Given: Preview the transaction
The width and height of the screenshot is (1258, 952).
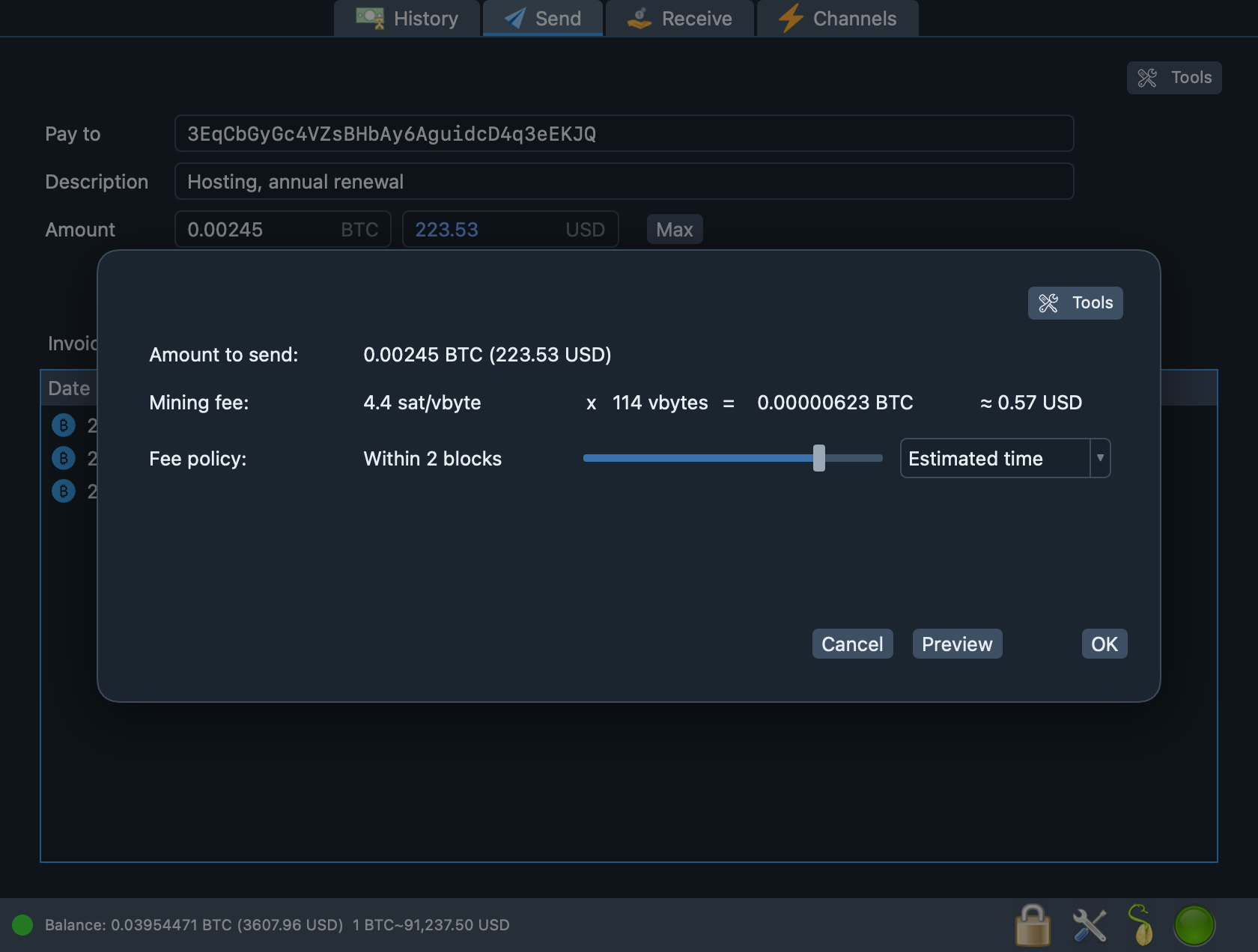Looking at the screenshot, I should [x=957, y=644].
